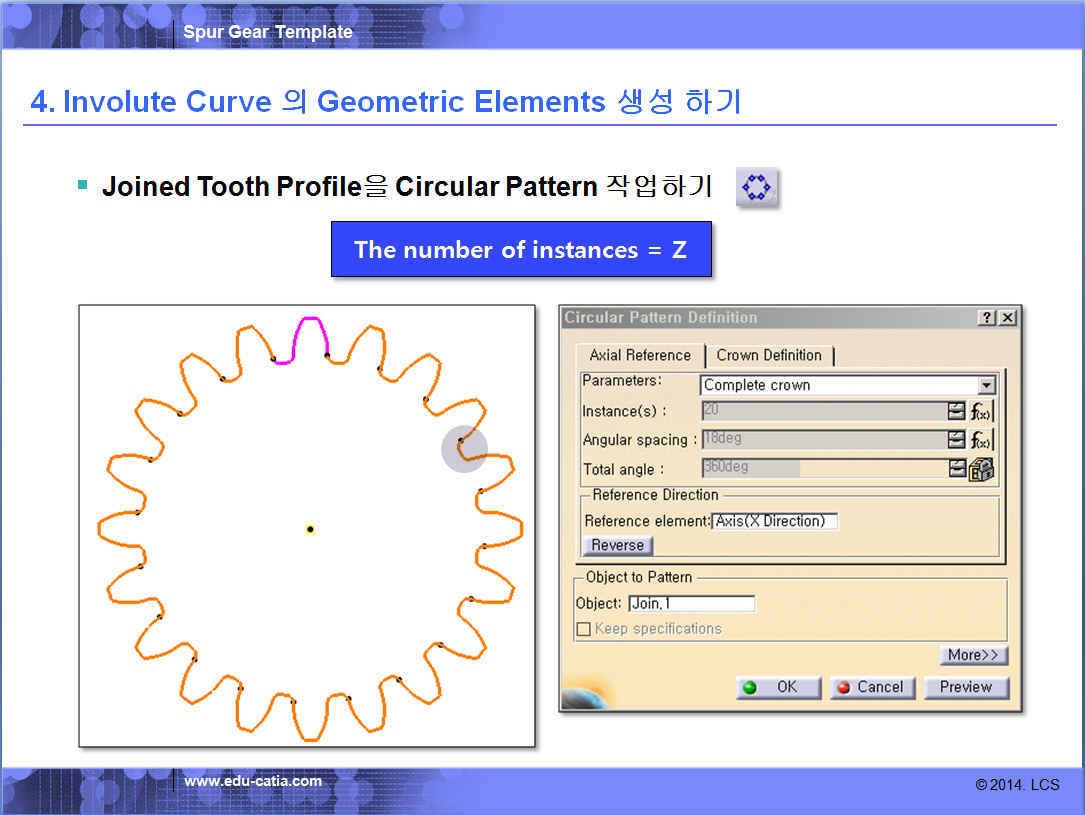Click the Instance(s) spinner arrows
The image size is (1085, 815).
(957, 411)
